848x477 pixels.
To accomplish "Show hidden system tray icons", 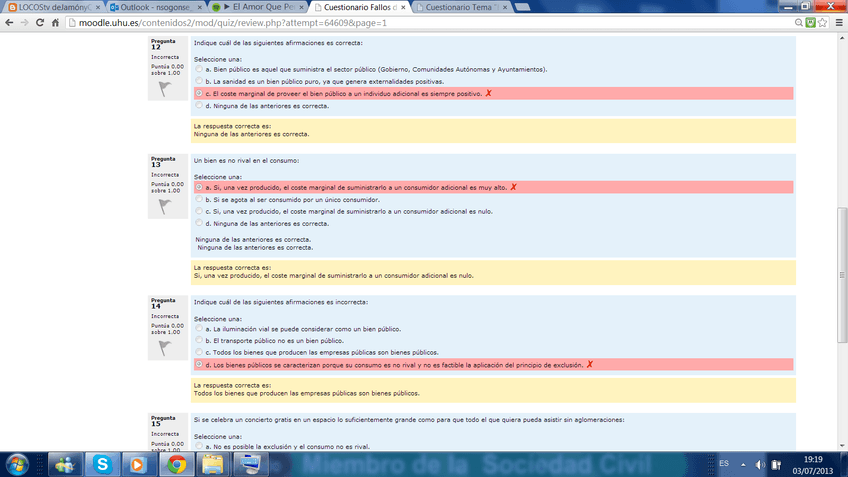I will point(742,464).
